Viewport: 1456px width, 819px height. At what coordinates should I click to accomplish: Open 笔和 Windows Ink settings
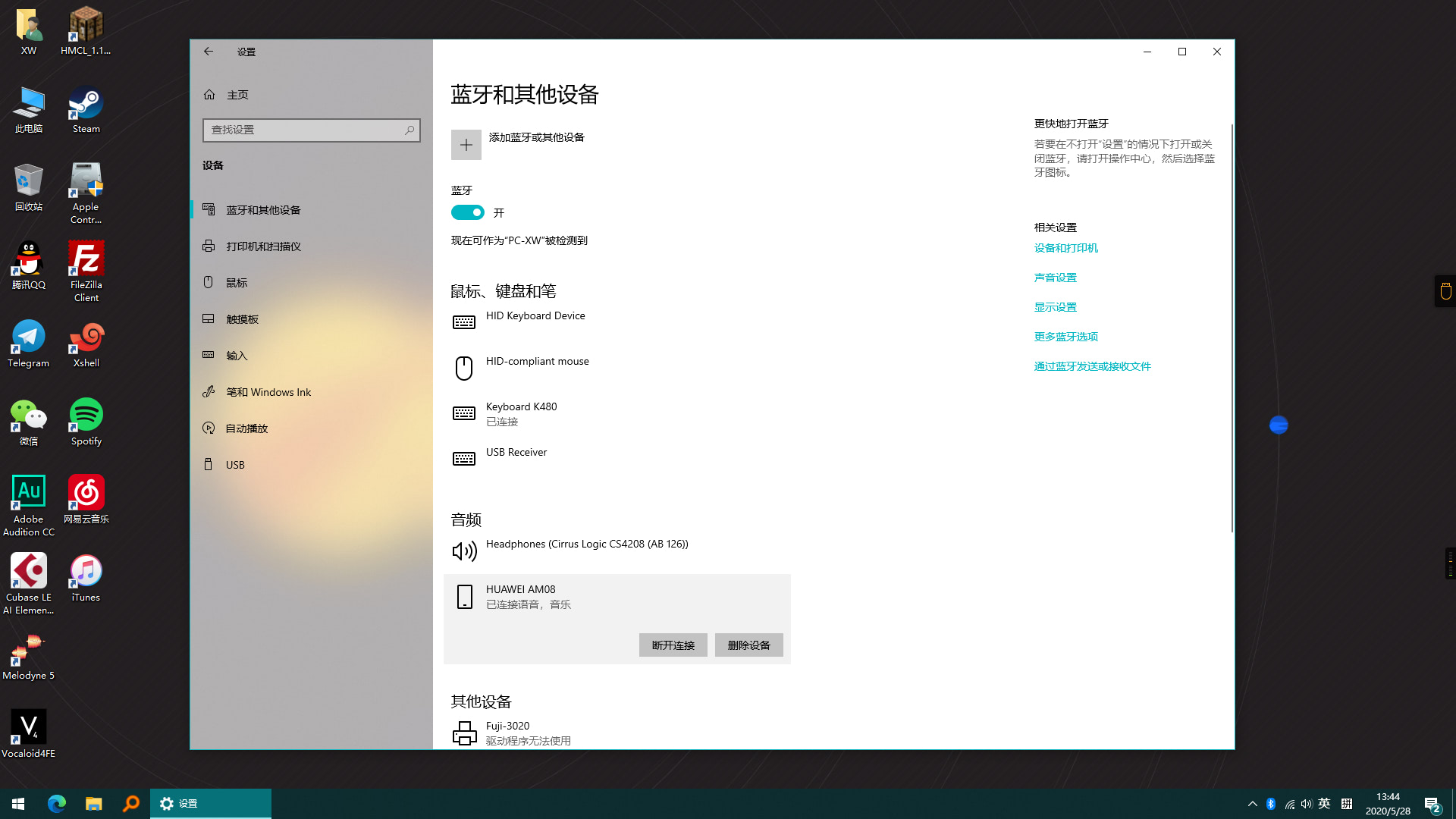(x=268, y=391)
